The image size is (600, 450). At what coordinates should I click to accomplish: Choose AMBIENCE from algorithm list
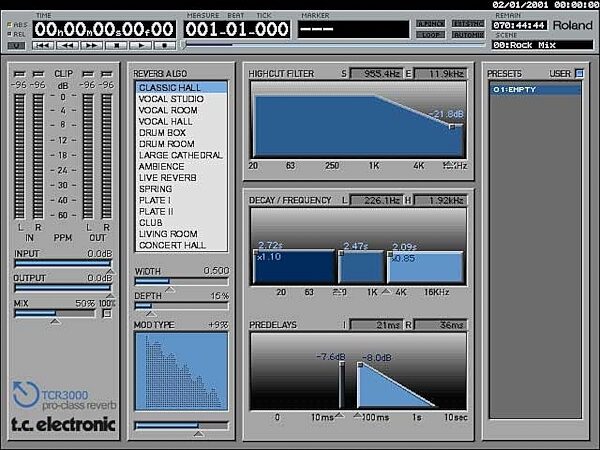(x=181, y=166)
